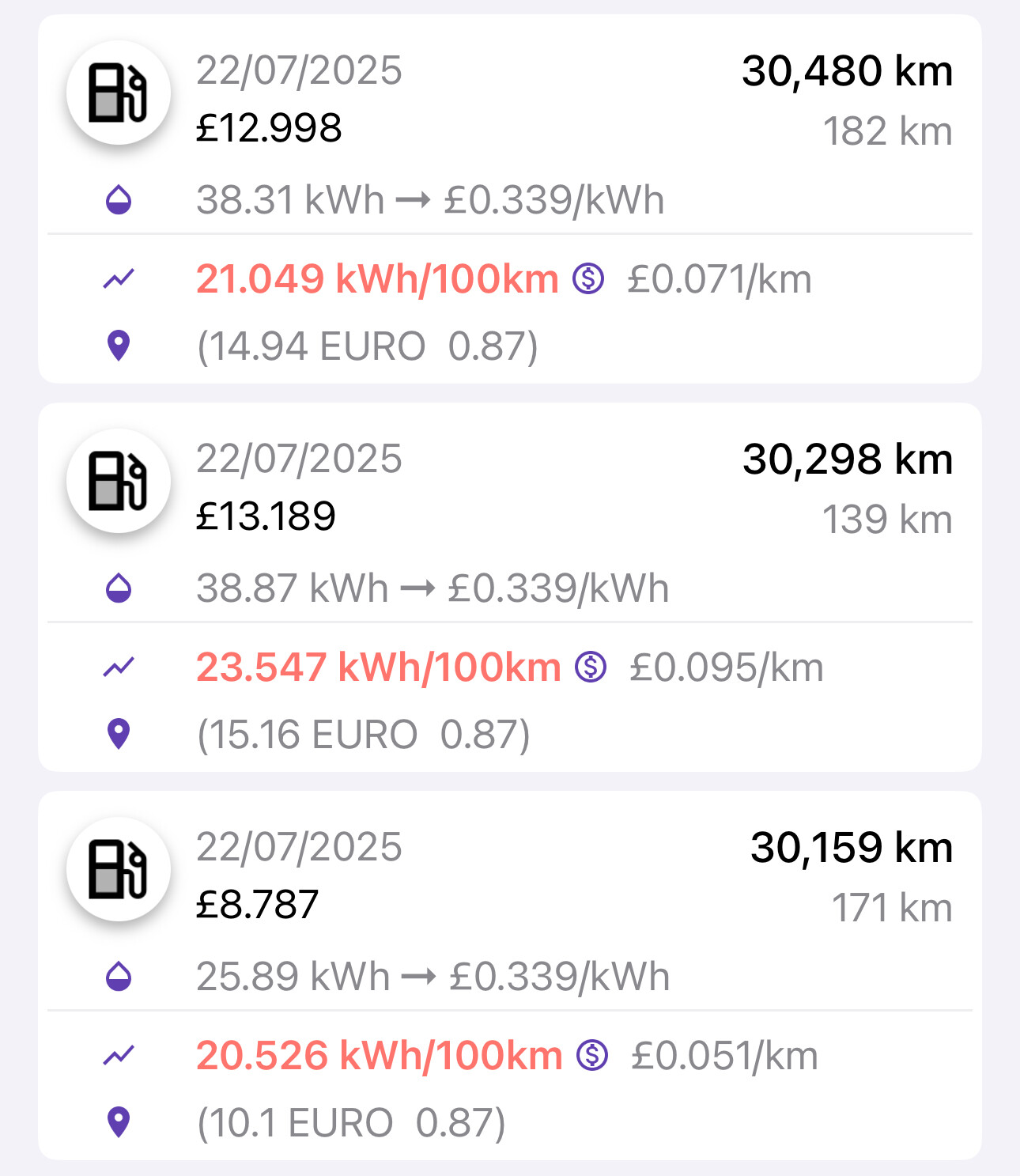Click the location pin beside 14.94 EURO note

pos(119,346)
